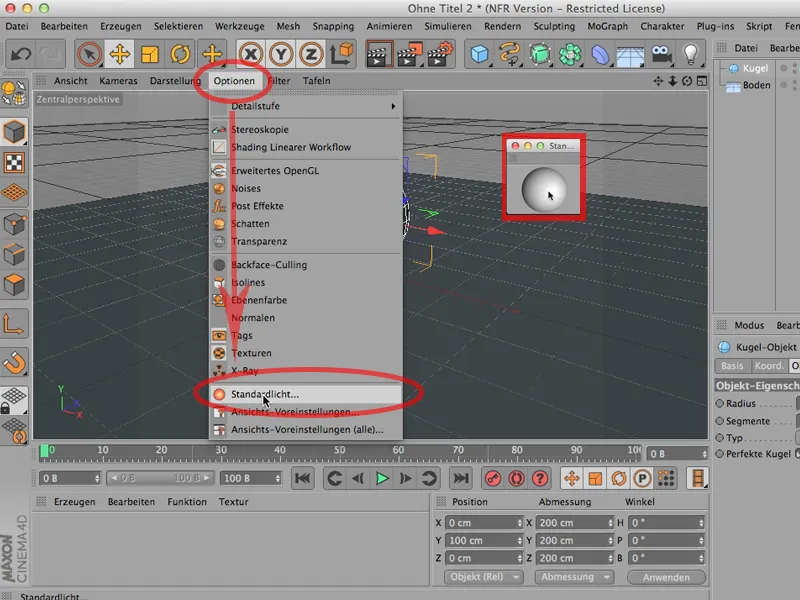Viewport: 800px width, 600px height.
Task: Click the default light sphere preview
Action: 544,189
